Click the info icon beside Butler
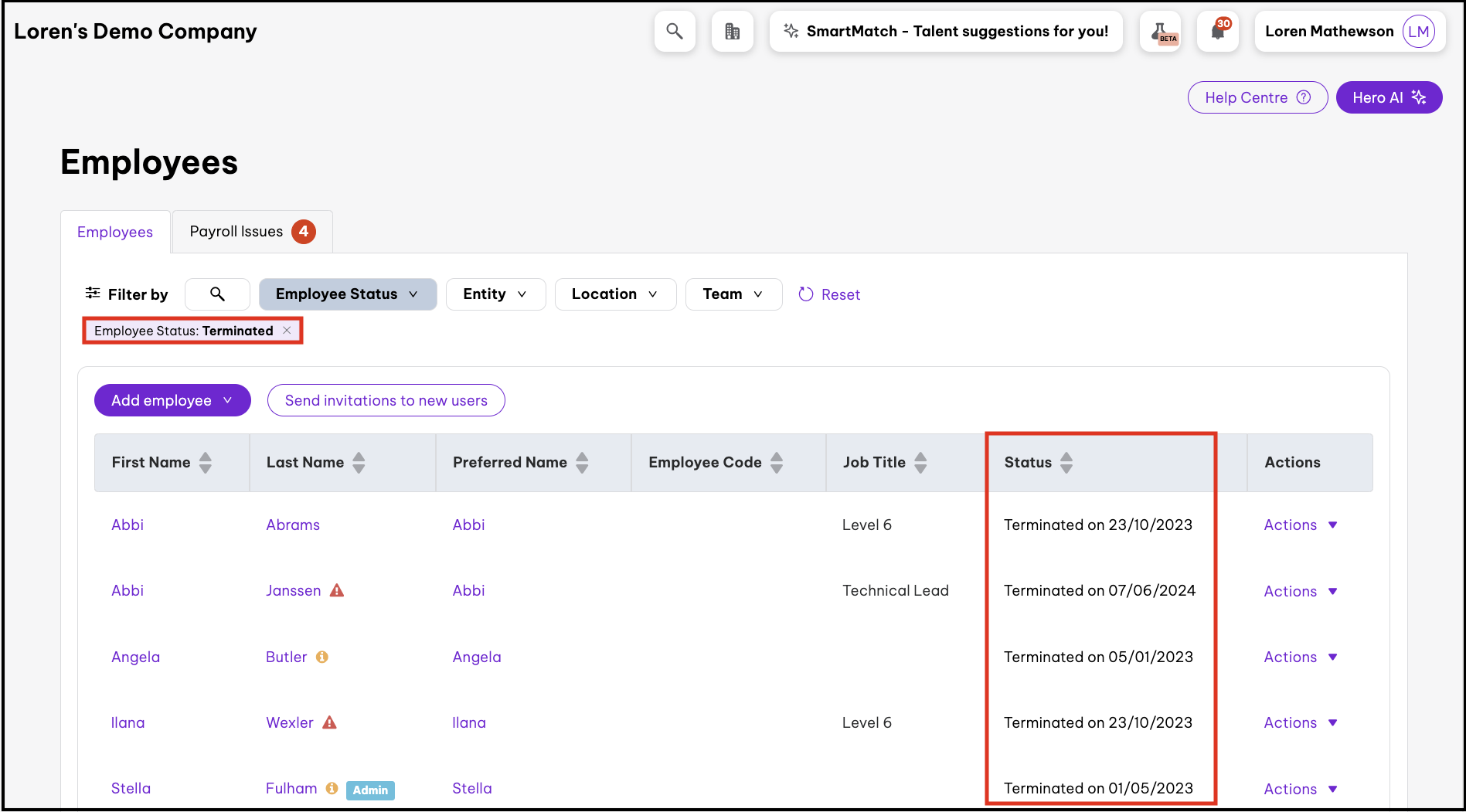 tap(322, 657)
